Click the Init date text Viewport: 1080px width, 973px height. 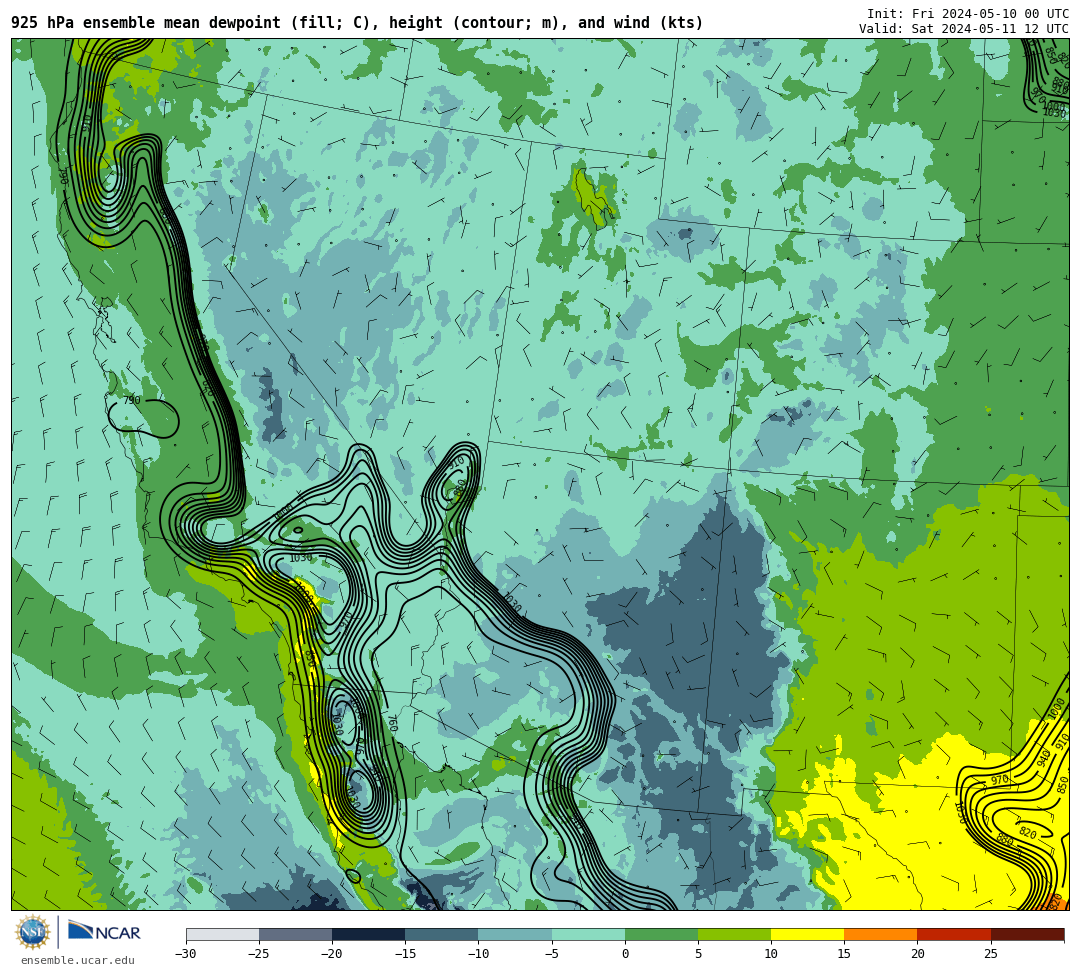pyautogui.click(x=968, y=14)
